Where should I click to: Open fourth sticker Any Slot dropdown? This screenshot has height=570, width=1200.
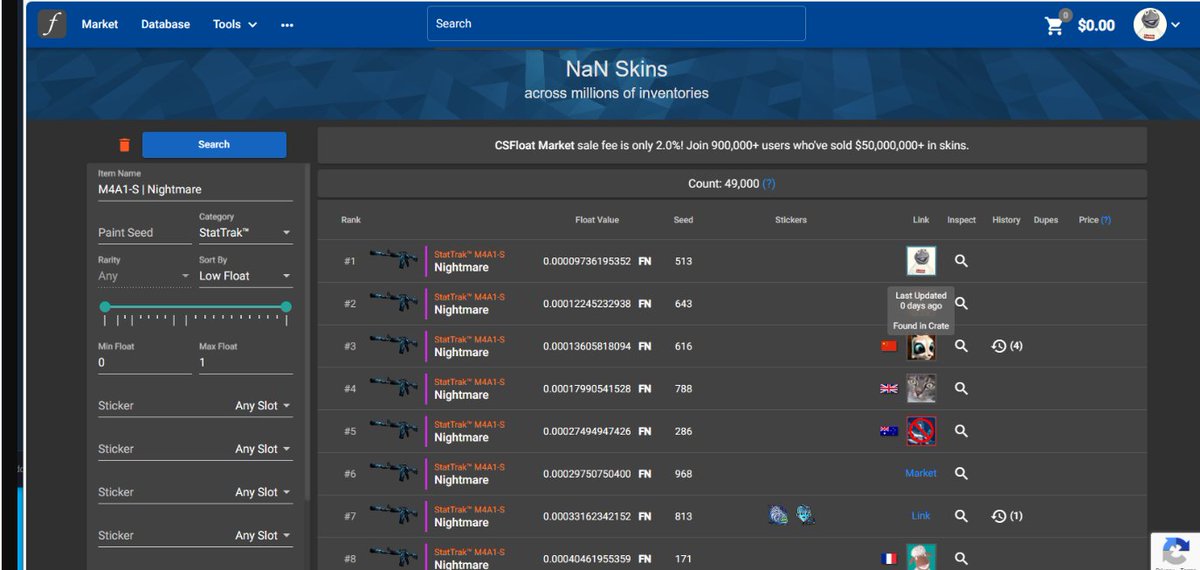[264, 535]
